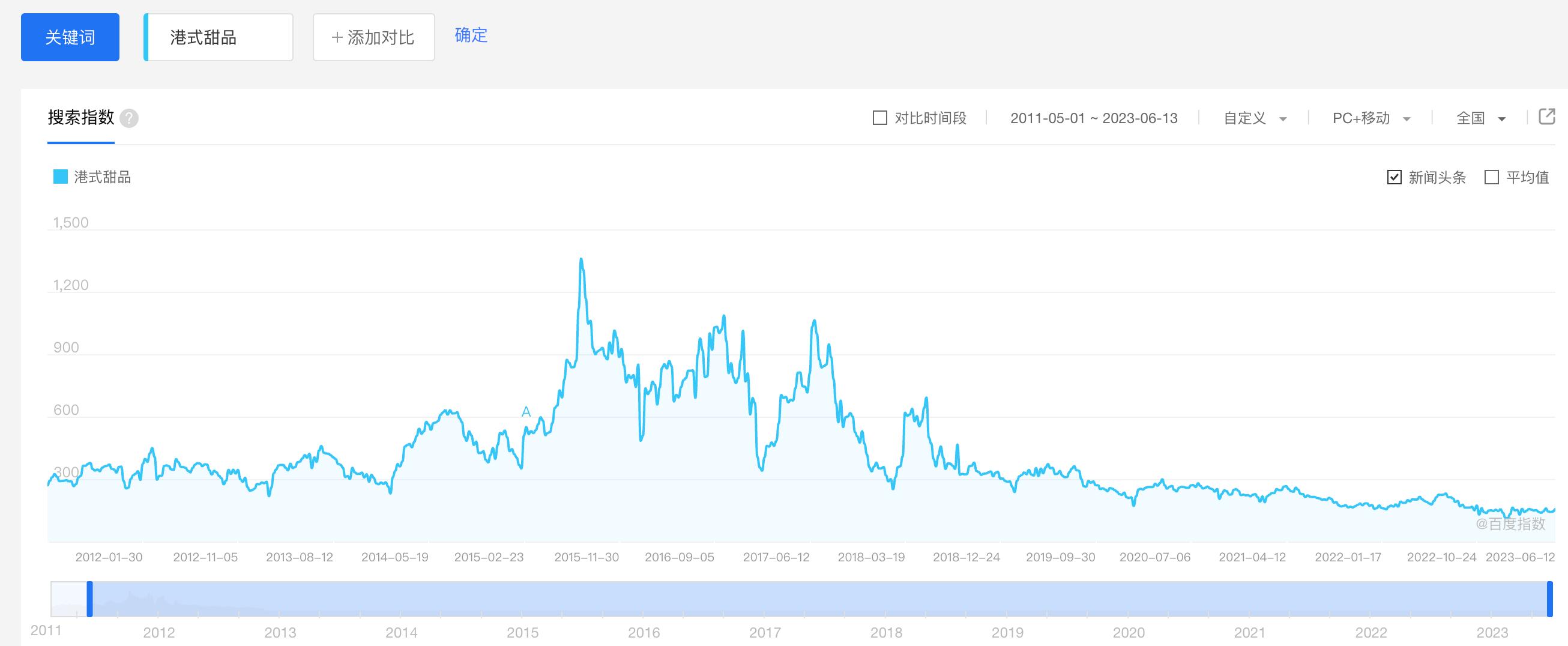Click the 港式甜品 keyword input field
The width and height of the screenshot is (1568, 646).
[219, 37]
